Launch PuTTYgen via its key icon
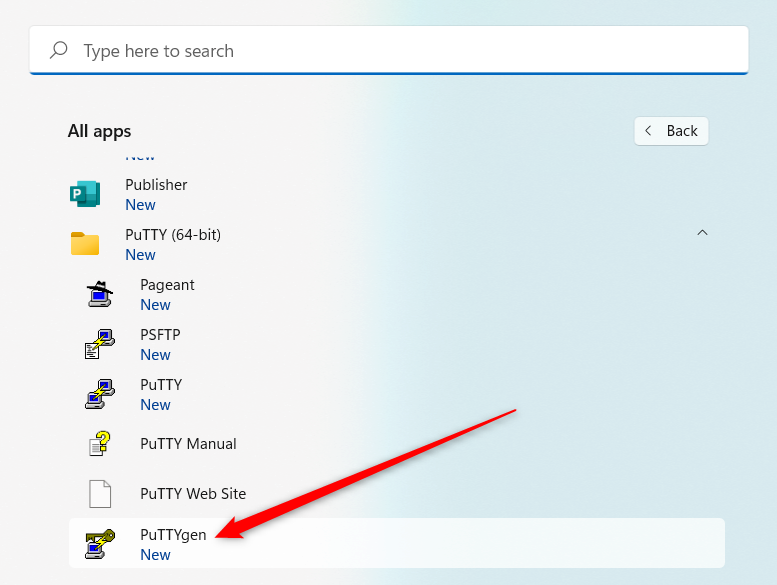 click(99, 543)
